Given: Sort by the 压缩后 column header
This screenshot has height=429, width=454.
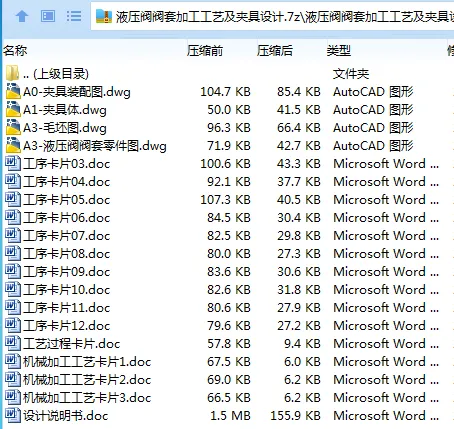Looking at the screenshot, I should tap(275, 51).
